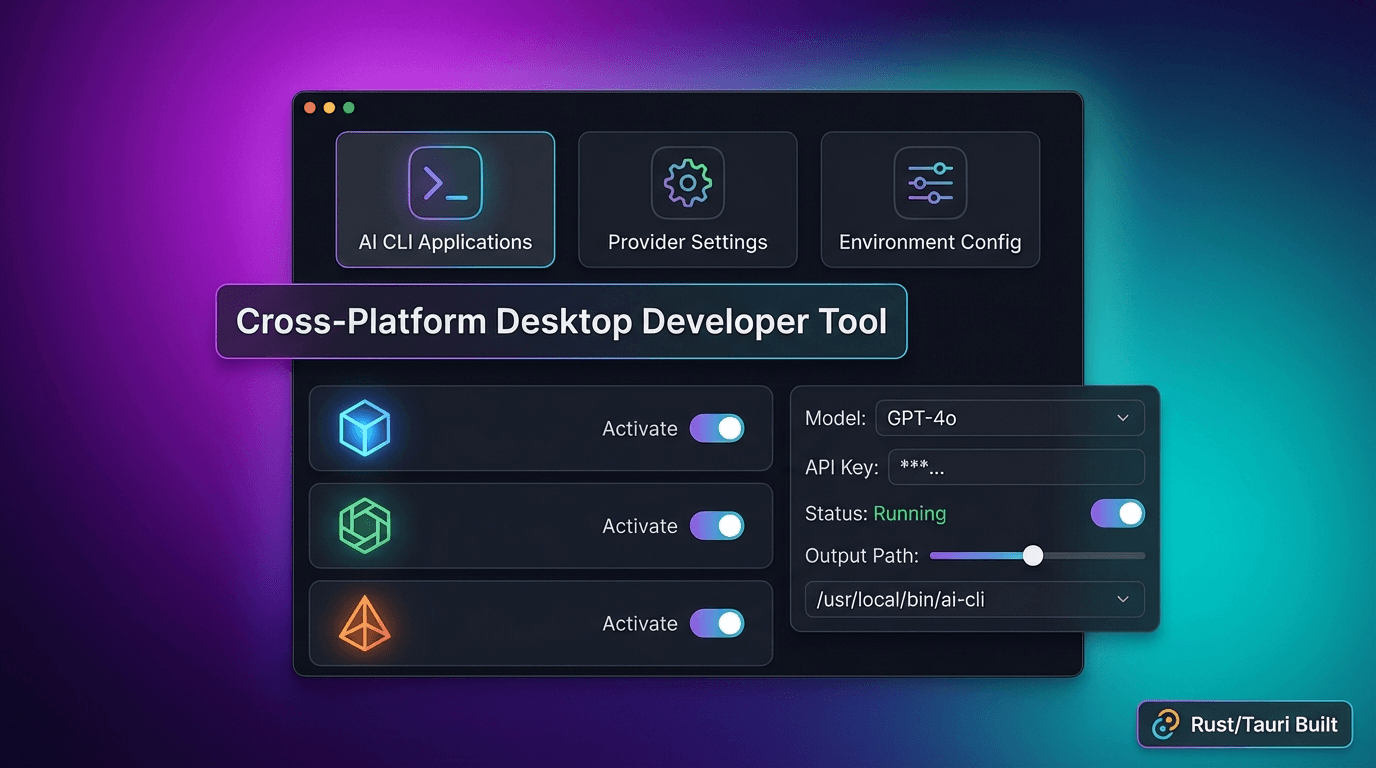Select the blue cube app icon
The height and width of the screenshot is (768, 1376).
pos(365,428)
